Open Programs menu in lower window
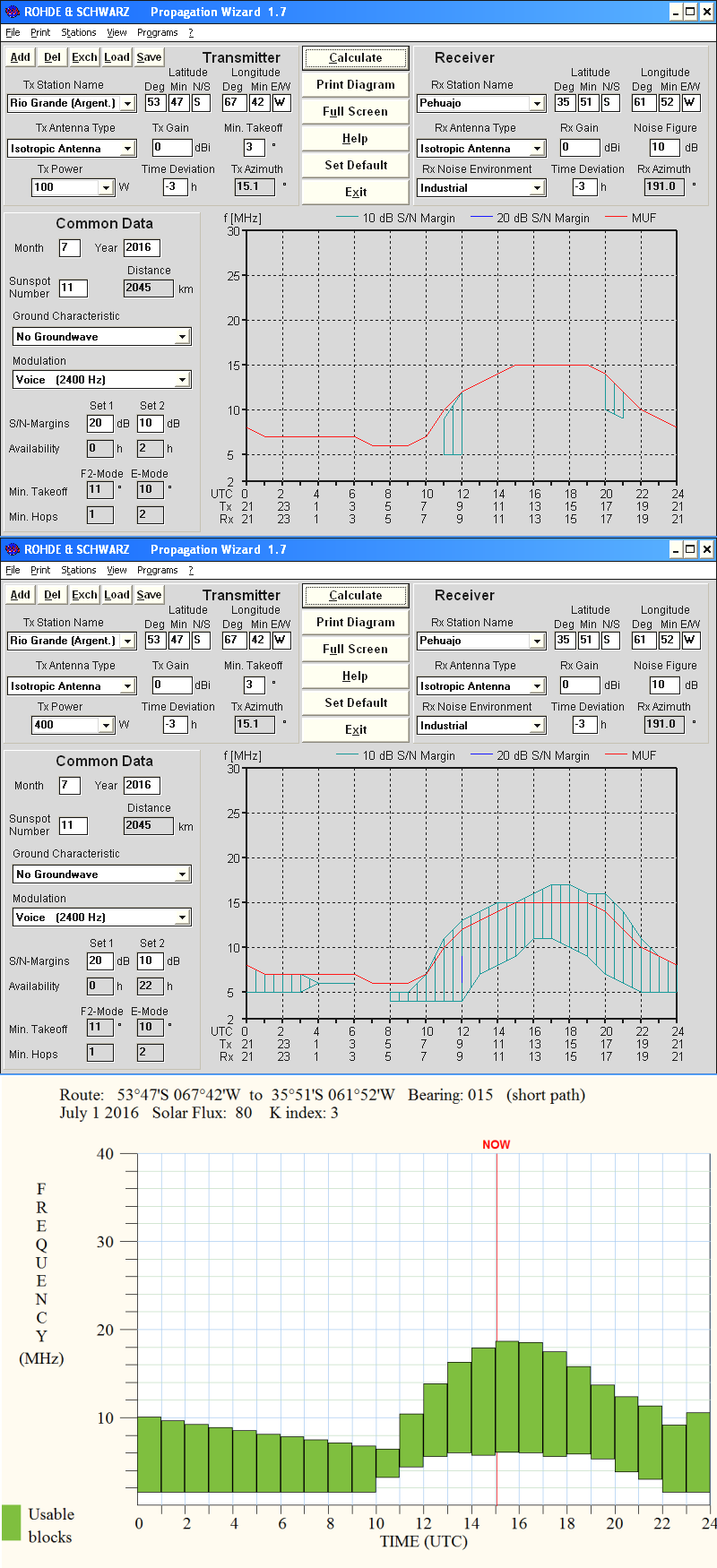The image size is (717, 1568). [x=158, y=570]
